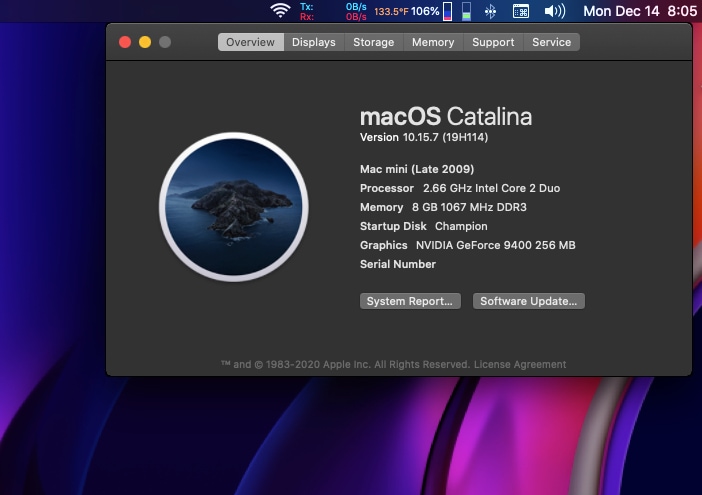The width and height of the screenshot is (702, 495).
Task: Open the Support tab
Action: point(493,42)
